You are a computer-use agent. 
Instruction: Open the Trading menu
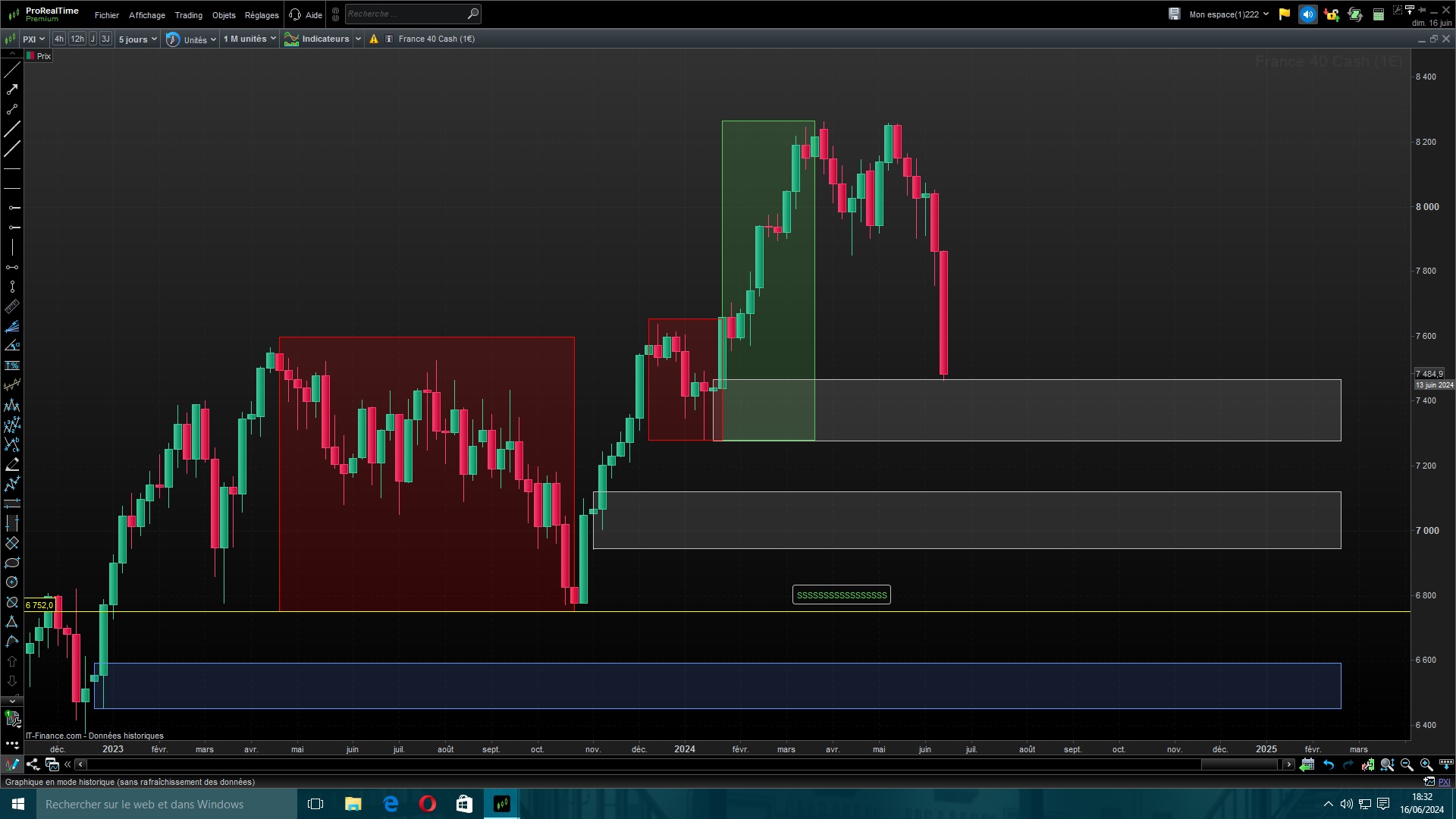(x=188, y=15)
